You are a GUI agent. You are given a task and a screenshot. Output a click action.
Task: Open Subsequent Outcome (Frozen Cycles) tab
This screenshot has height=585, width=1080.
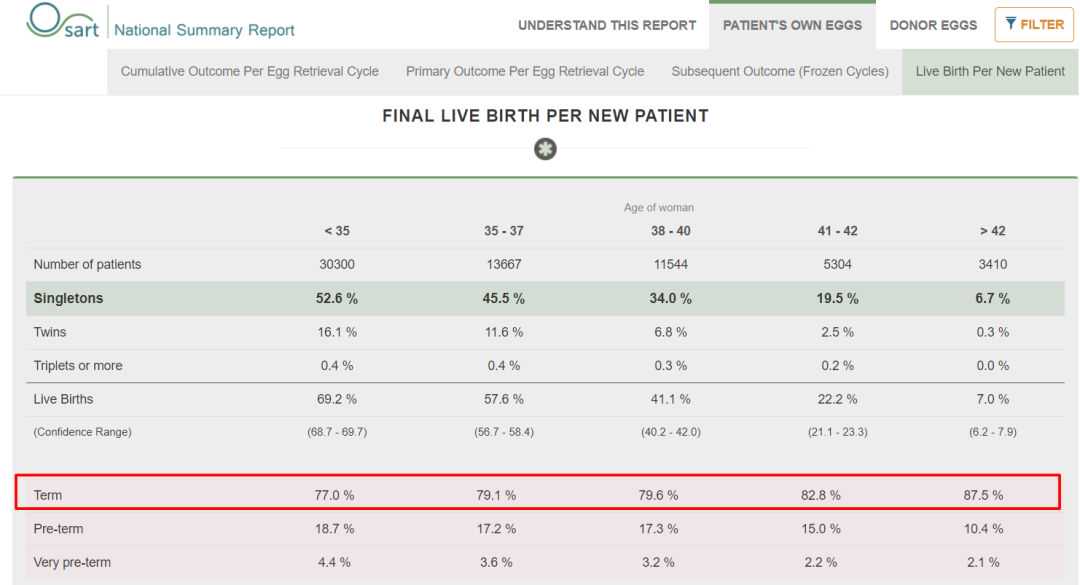coord(780,72)
